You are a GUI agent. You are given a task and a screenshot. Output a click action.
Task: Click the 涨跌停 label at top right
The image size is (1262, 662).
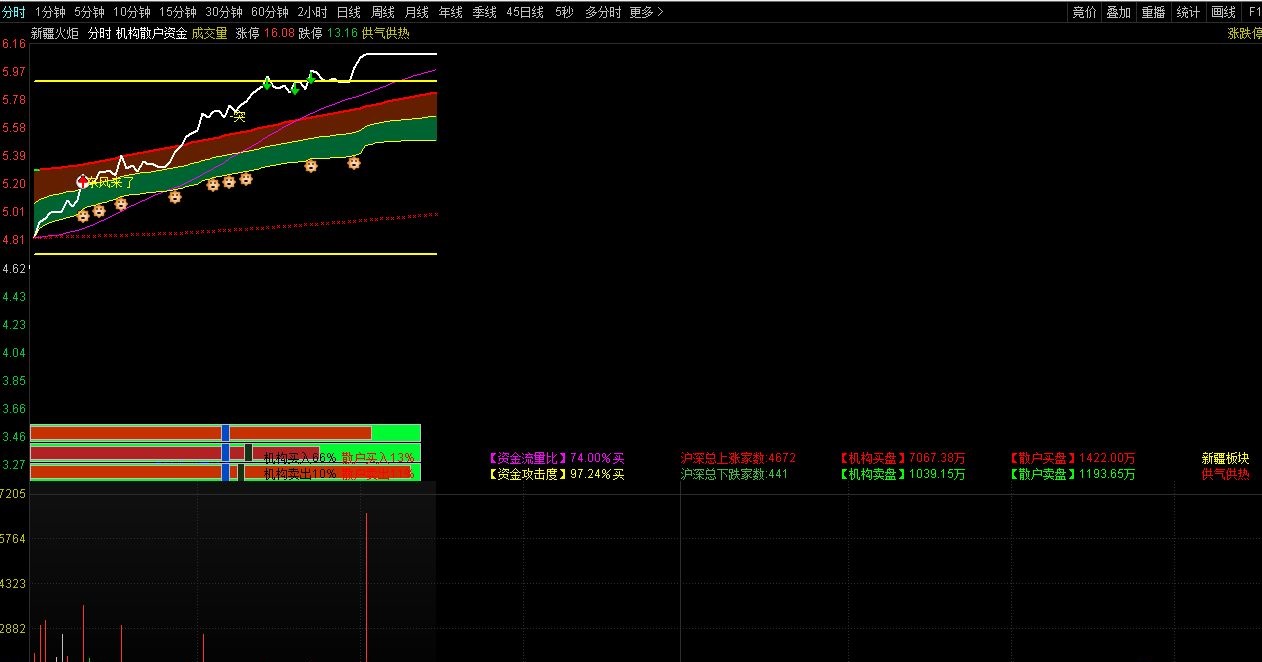[x=1244, y=33]
